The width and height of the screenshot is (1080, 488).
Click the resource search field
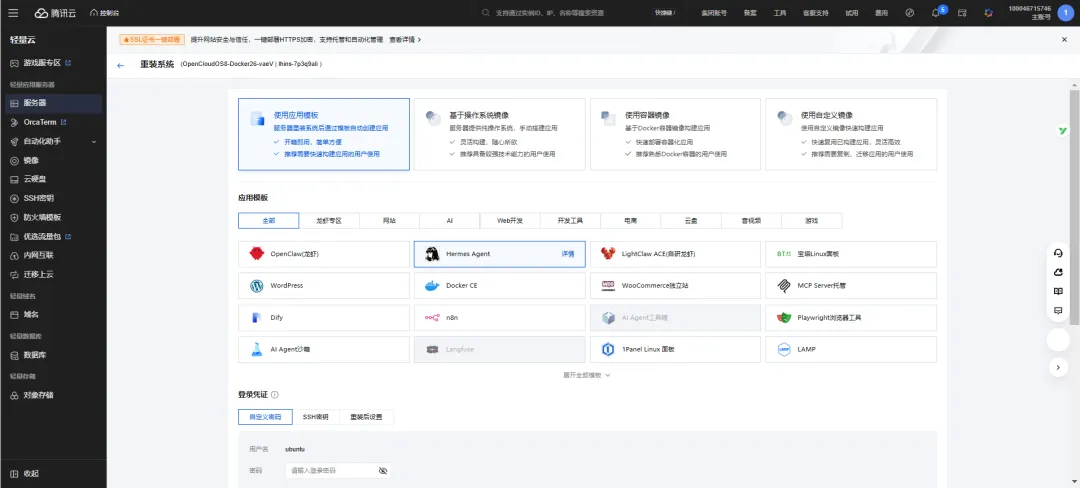563,12
